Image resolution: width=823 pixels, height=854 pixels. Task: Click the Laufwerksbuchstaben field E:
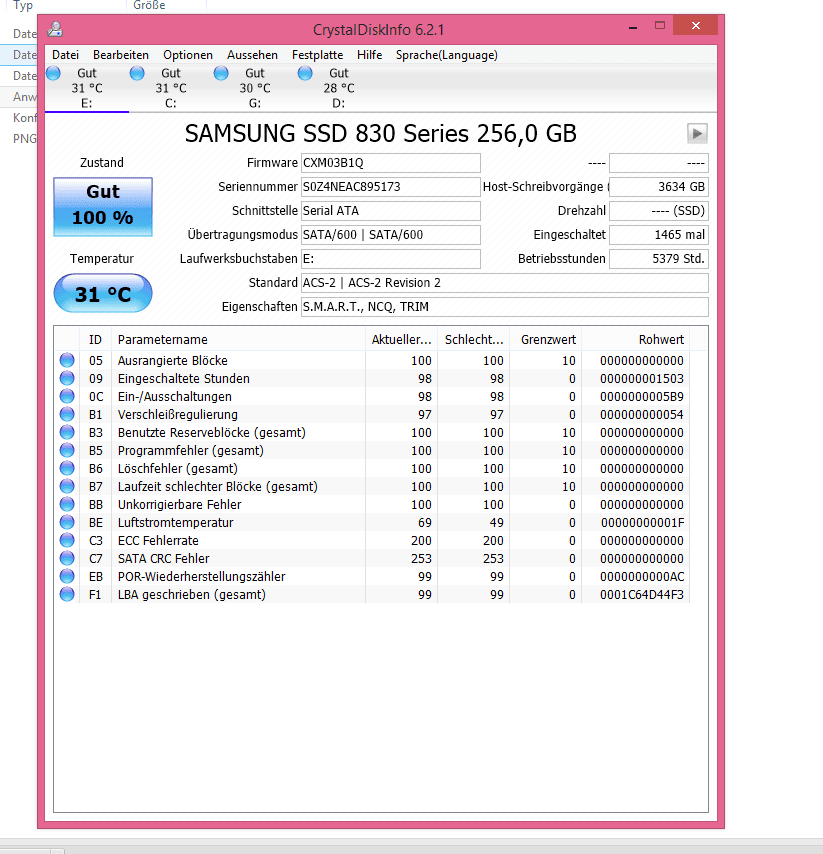click(391, 259)
